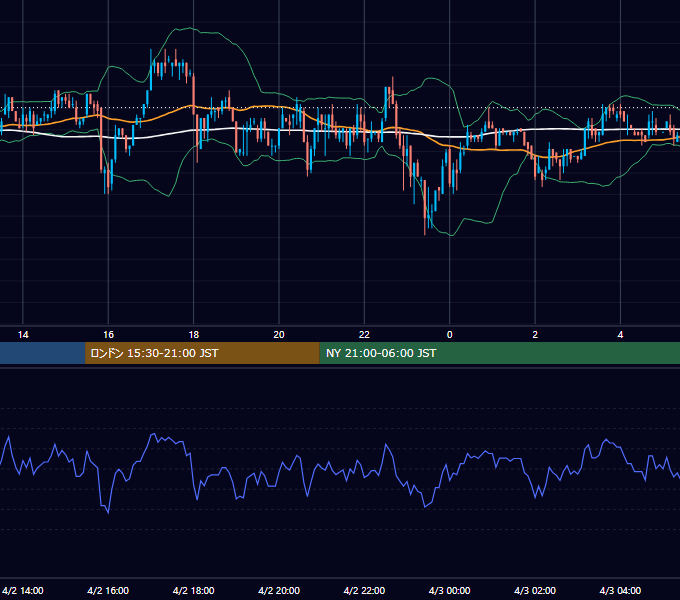
Task: Click hour label 0 on chart axis
Action: [x=450, y=335]
